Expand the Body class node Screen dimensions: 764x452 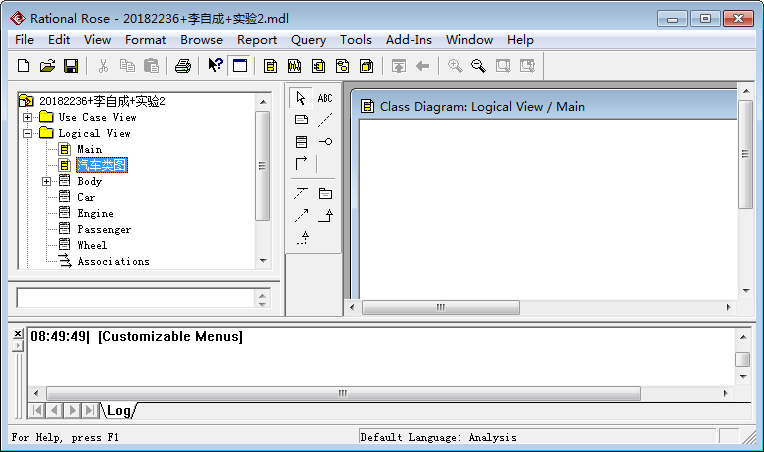pos(46,182)
